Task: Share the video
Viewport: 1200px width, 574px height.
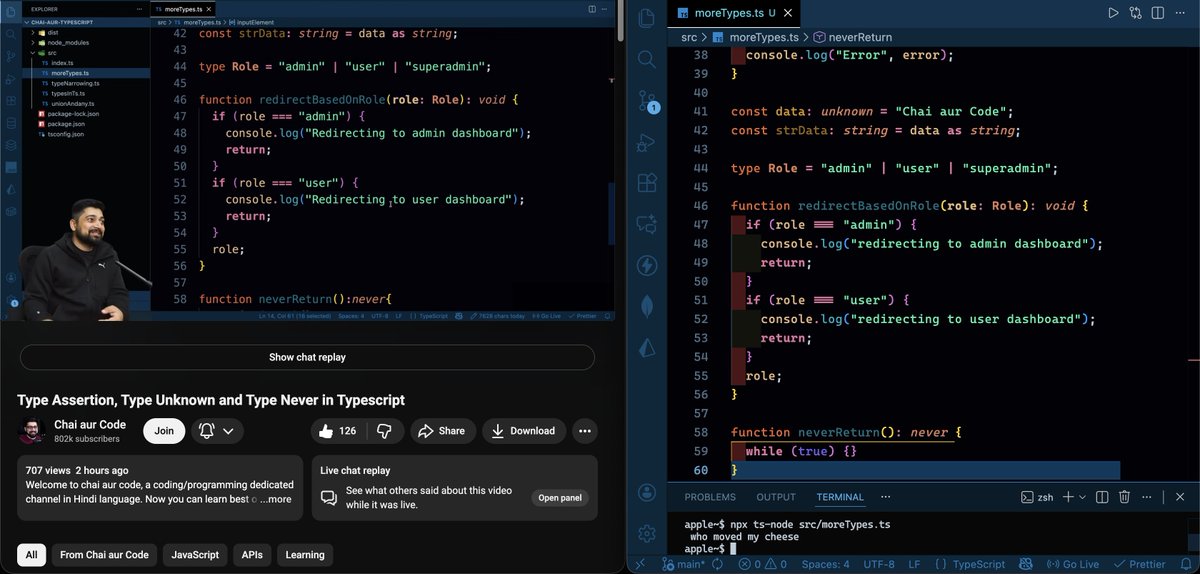Action: pos(442,431)
